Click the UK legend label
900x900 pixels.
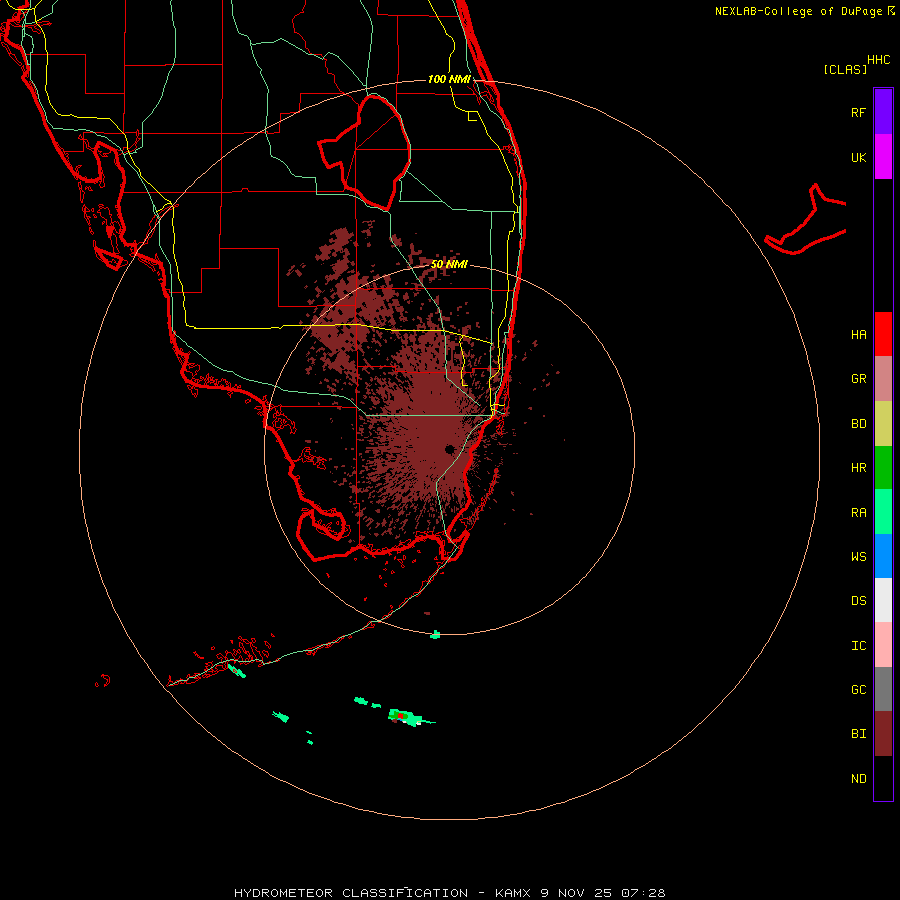coord(858,157)
